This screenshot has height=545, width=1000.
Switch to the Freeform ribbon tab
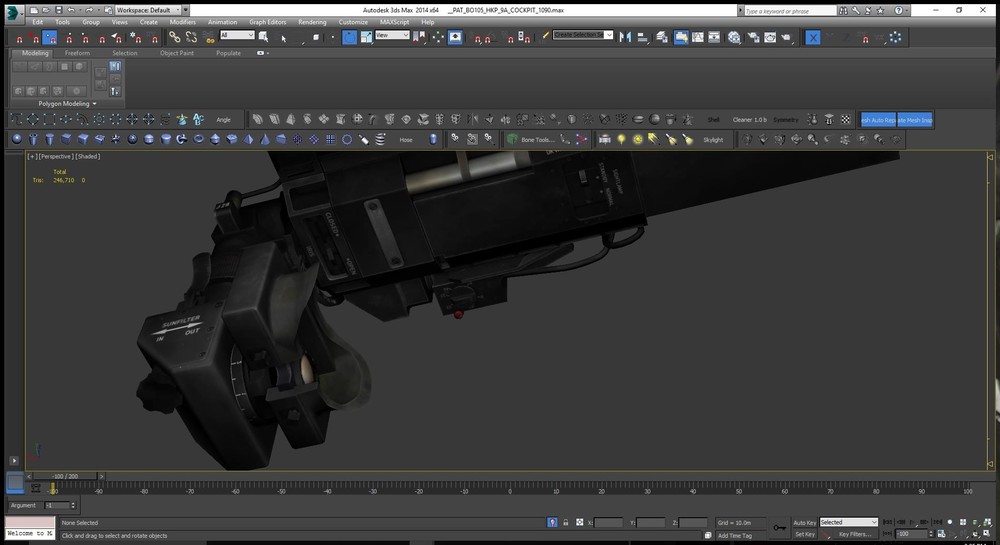pos(78,53)
